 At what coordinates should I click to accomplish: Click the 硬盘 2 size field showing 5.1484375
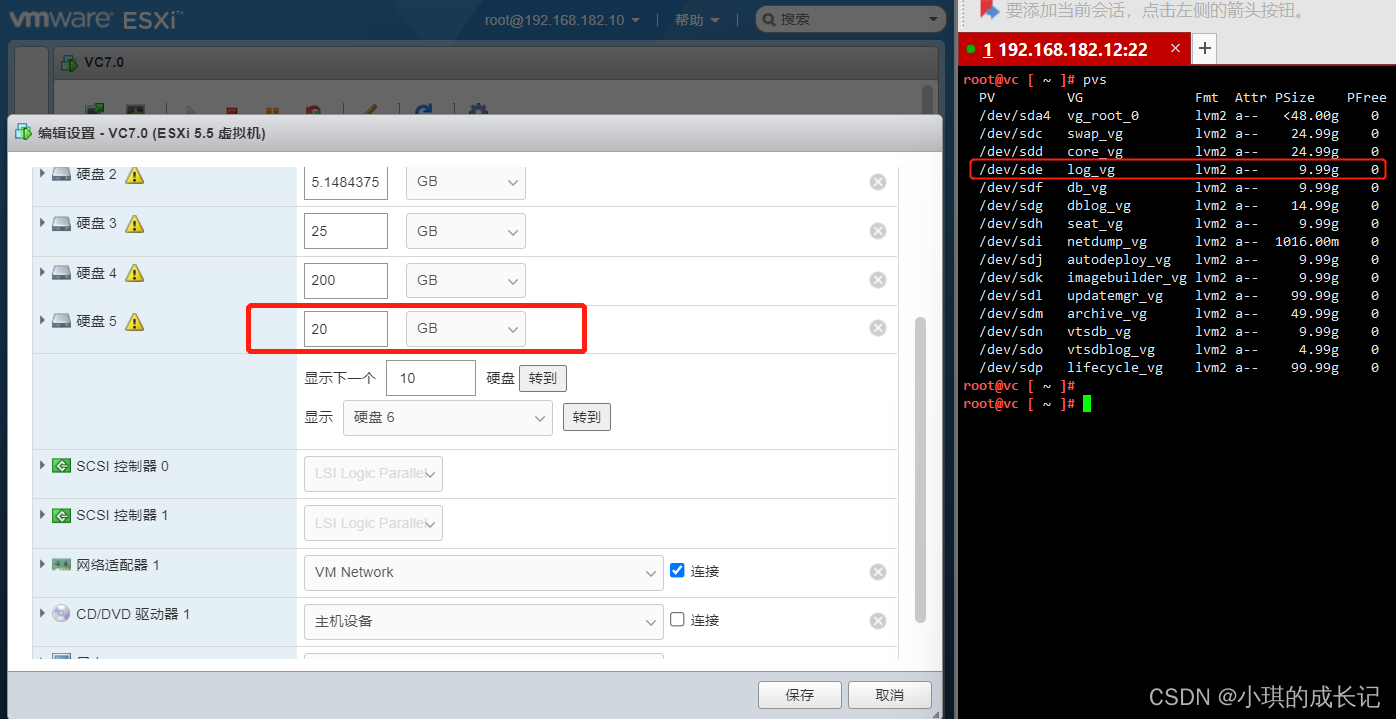point(345,182)
